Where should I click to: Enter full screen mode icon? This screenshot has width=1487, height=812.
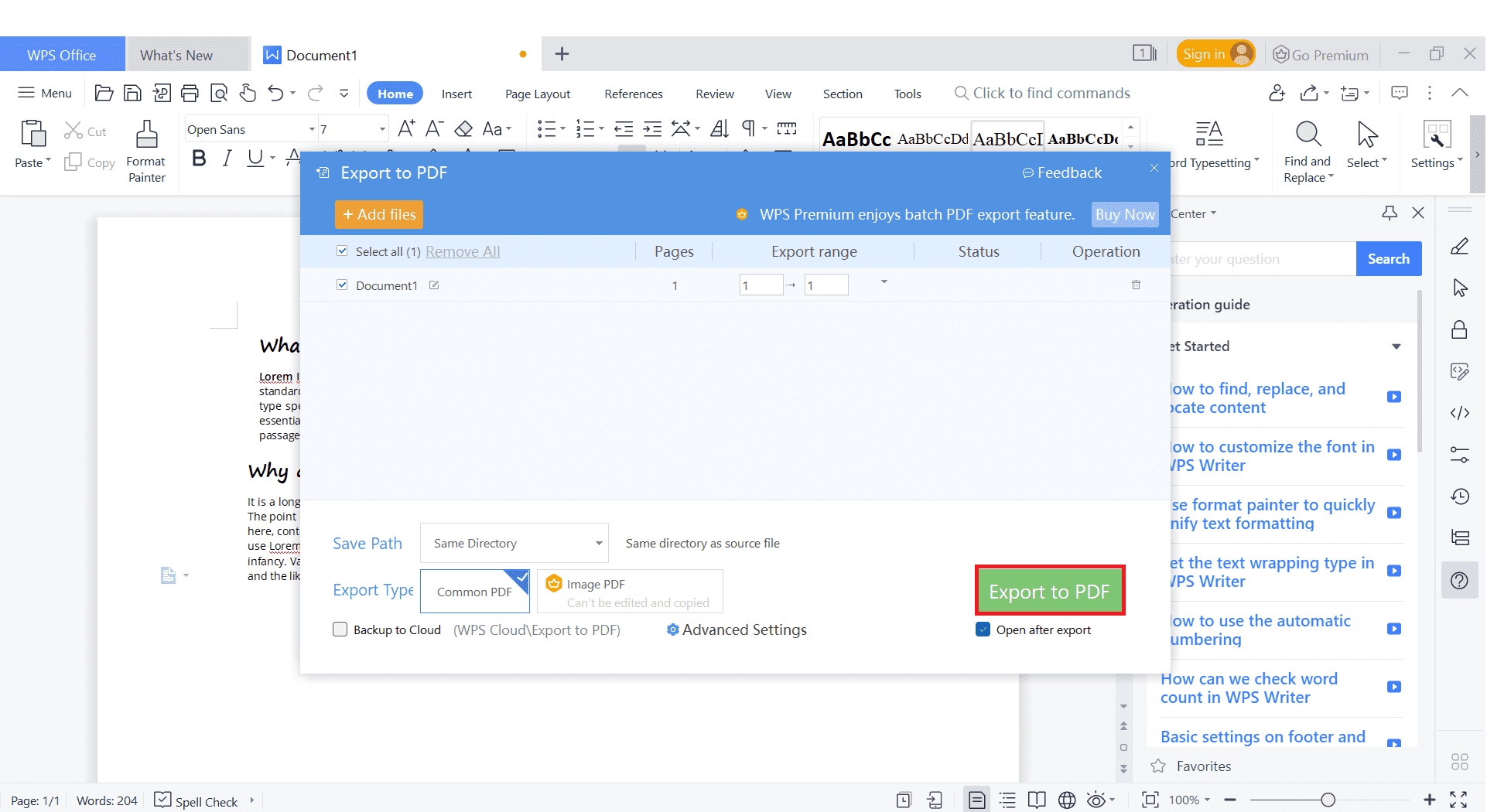pos(1458,800)
